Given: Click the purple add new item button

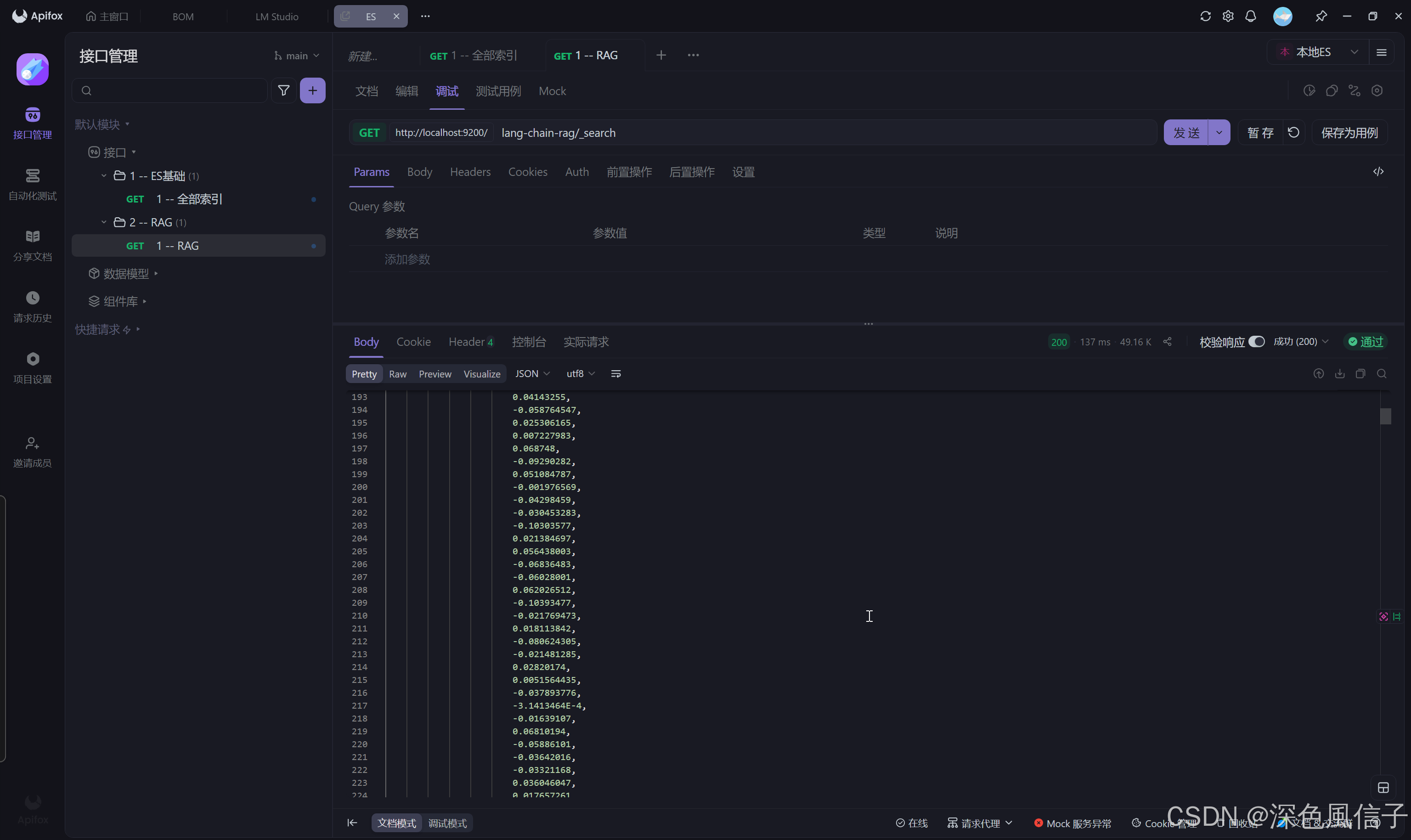Looking at the screenshot, I should click(x=312, y=90).
